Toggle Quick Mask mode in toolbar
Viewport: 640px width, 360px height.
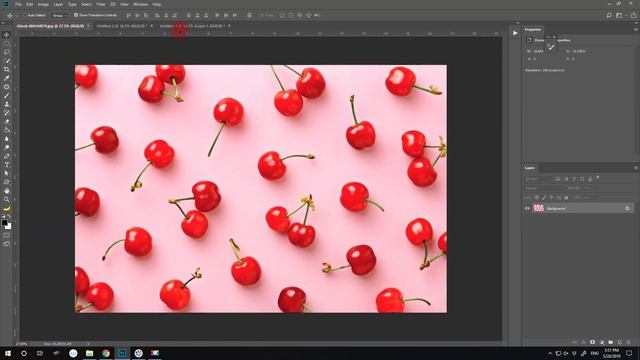click(x=7, y=235)
